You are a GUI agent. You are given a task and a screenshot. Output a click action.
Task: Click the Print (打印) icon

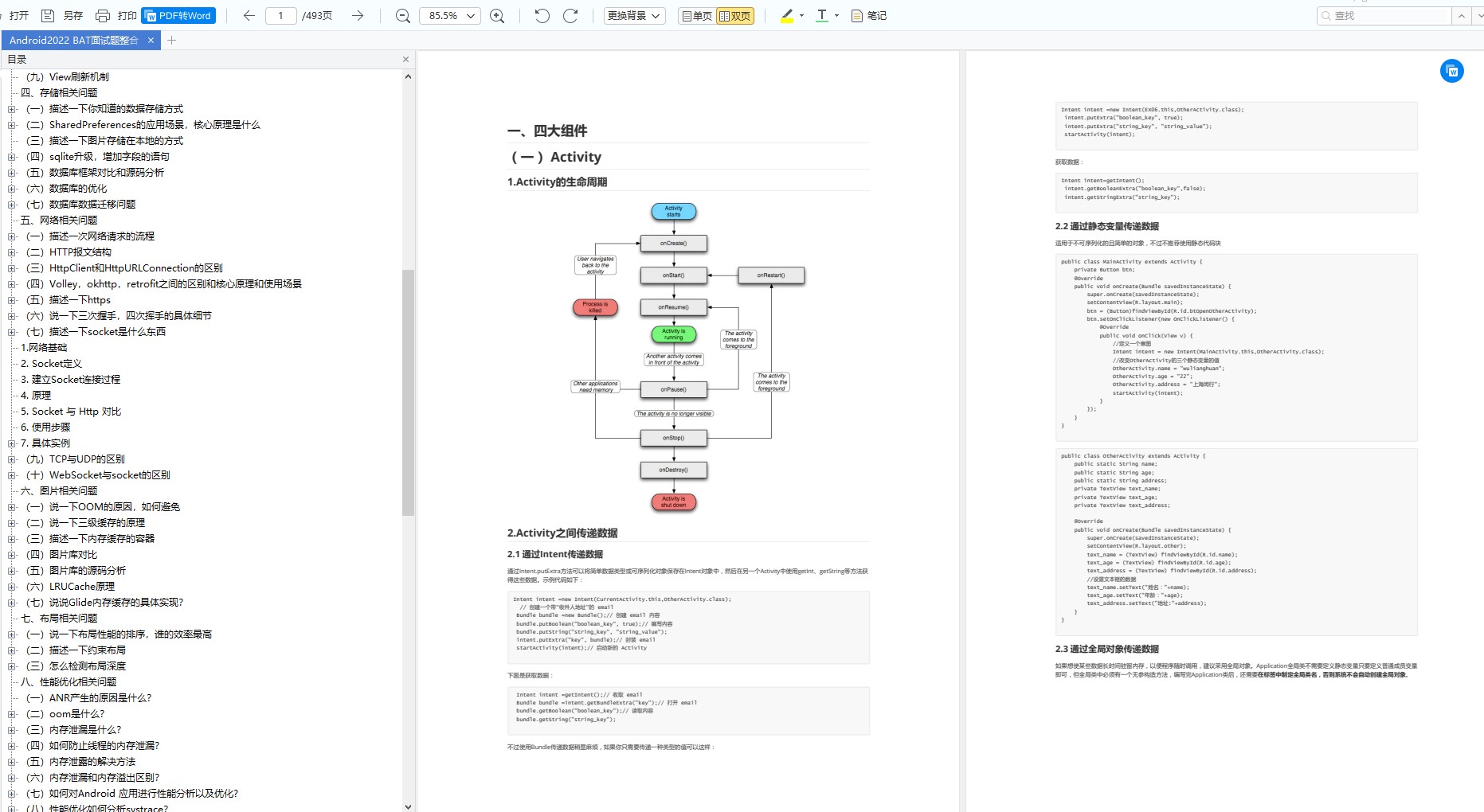(x=102, y=16)
